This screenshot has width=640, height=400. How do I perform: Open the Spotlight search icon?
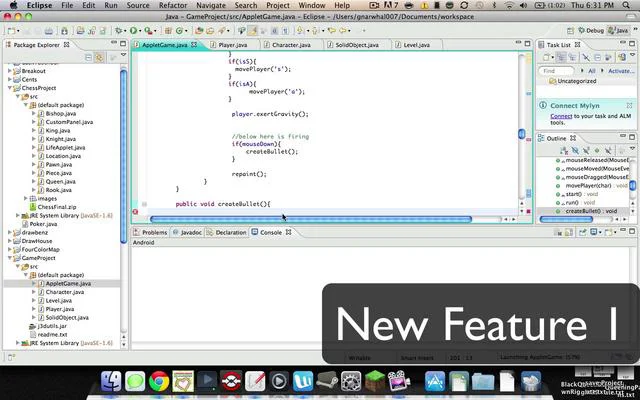pyautogui.click(x=626, y=5)
